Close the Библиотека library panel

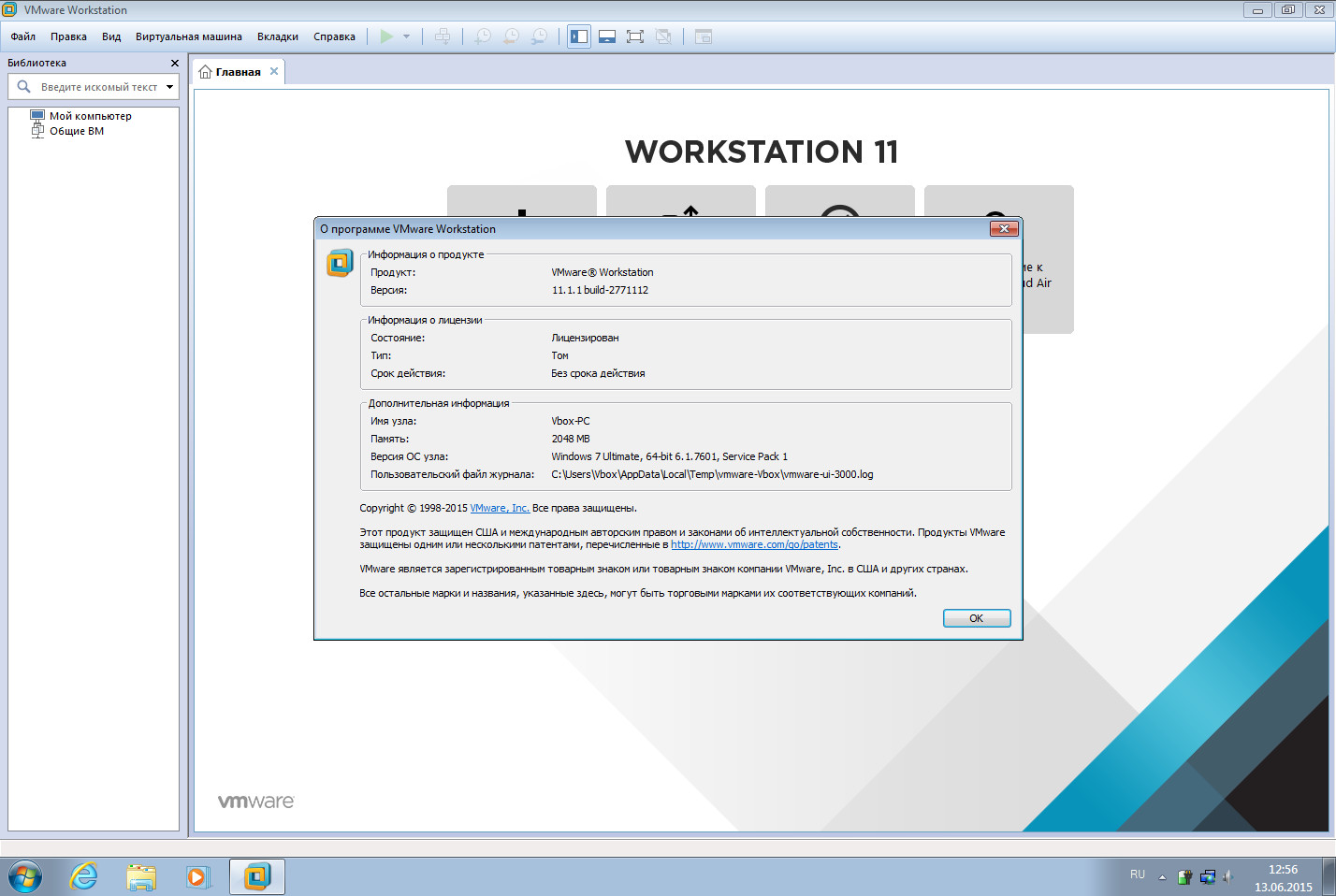[x=174, y=63]
